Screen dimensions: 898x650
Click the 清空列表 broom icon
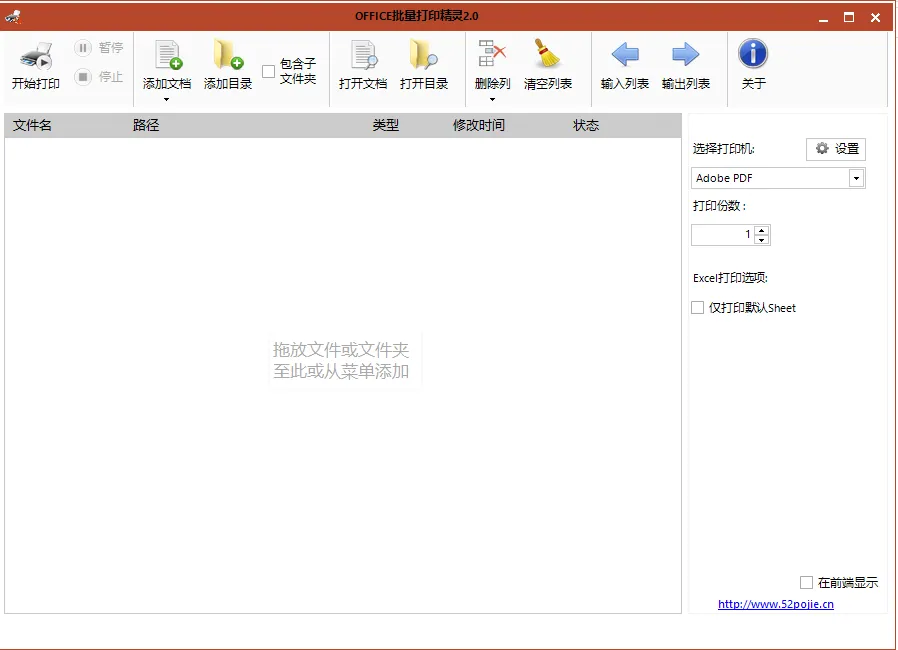click(547, 54)
